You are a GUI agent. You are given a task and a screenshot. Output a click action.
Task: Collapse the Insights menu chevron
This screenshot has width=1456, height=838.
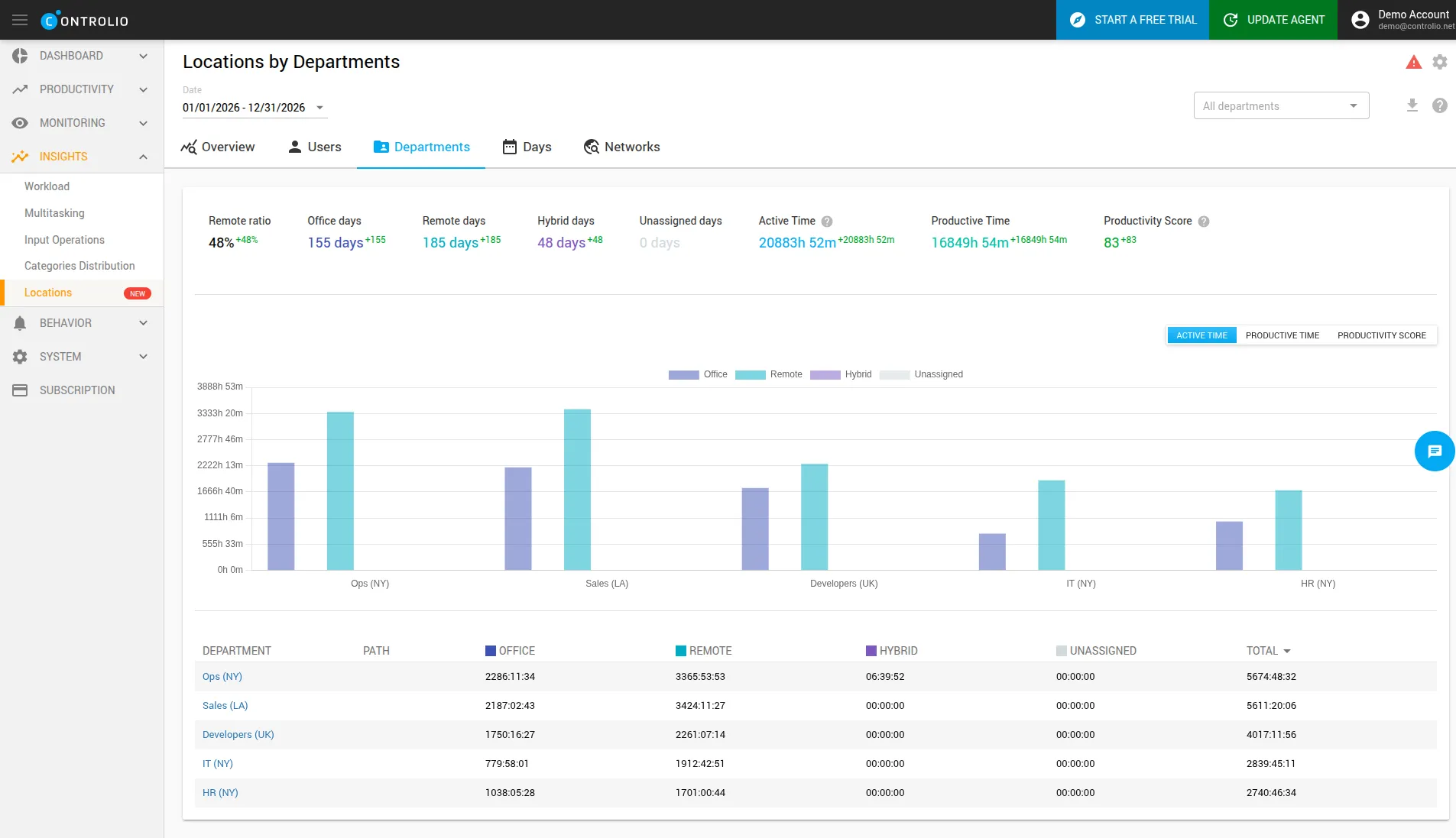pos(143,157)
